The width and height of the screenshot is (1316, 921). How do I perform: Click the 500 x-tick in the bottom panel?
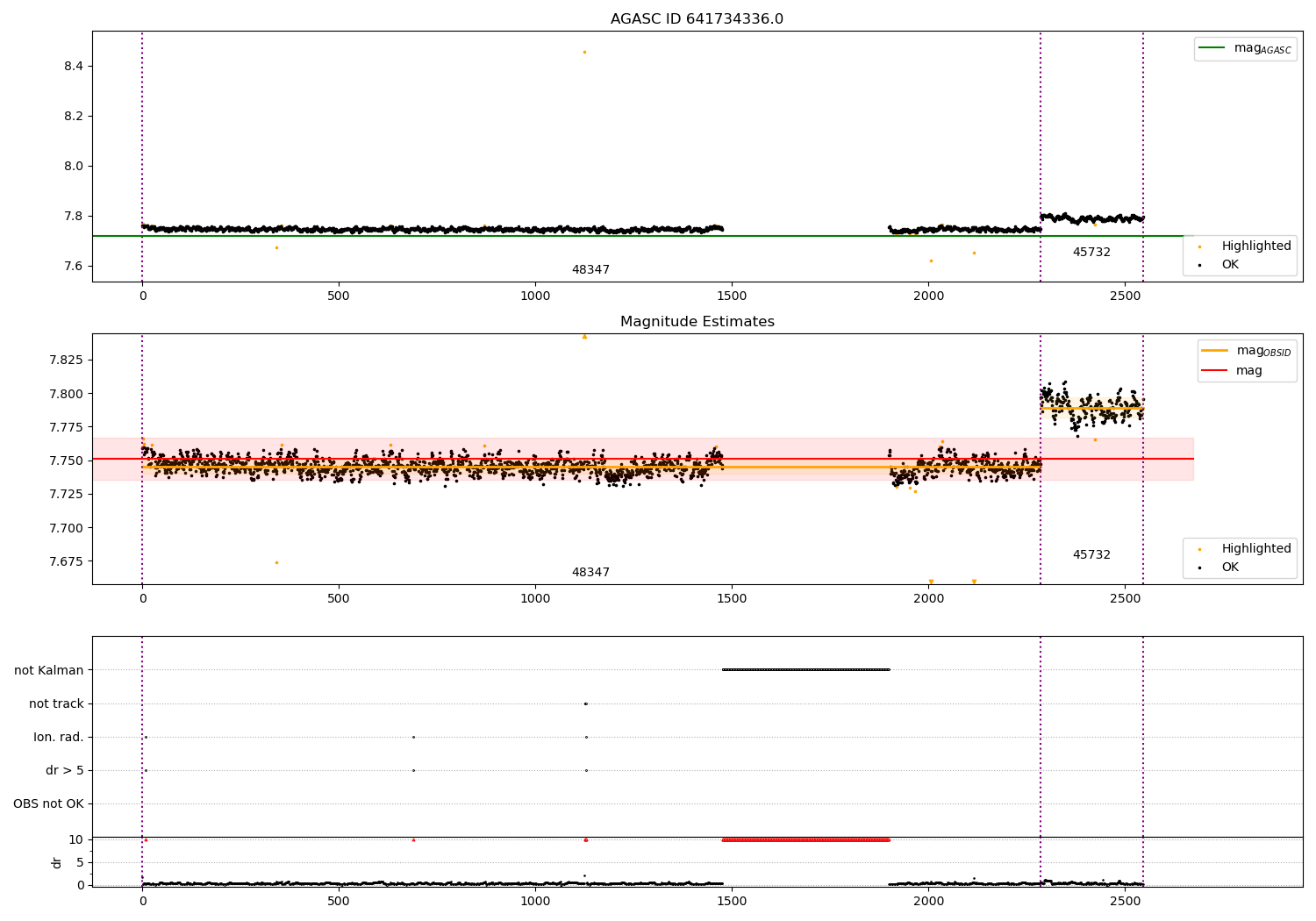[339, 901]
